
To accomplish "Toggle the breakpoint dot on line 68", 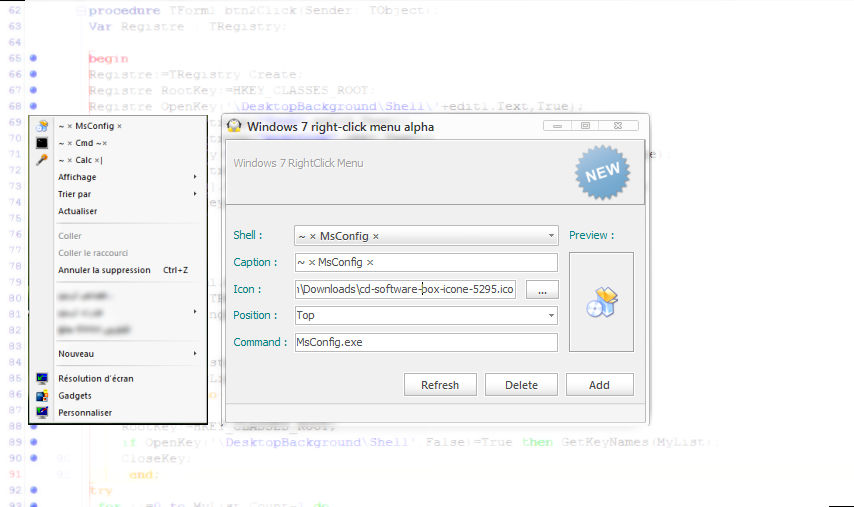I will coord(33,106).
